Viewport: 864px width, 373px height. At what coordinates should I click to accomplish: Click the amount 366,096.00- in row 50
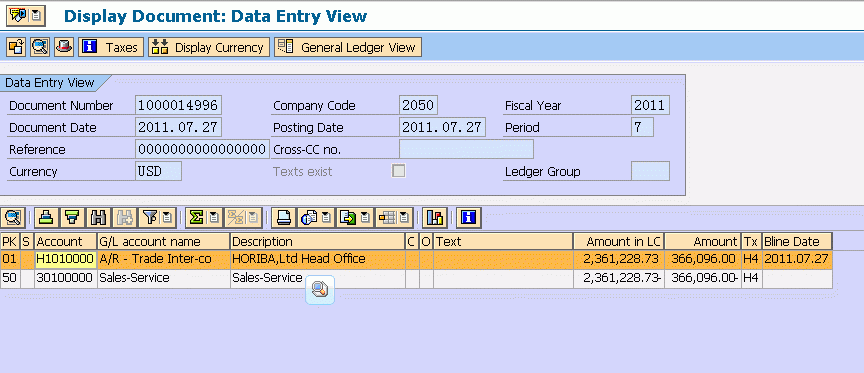tap(703, 278)
